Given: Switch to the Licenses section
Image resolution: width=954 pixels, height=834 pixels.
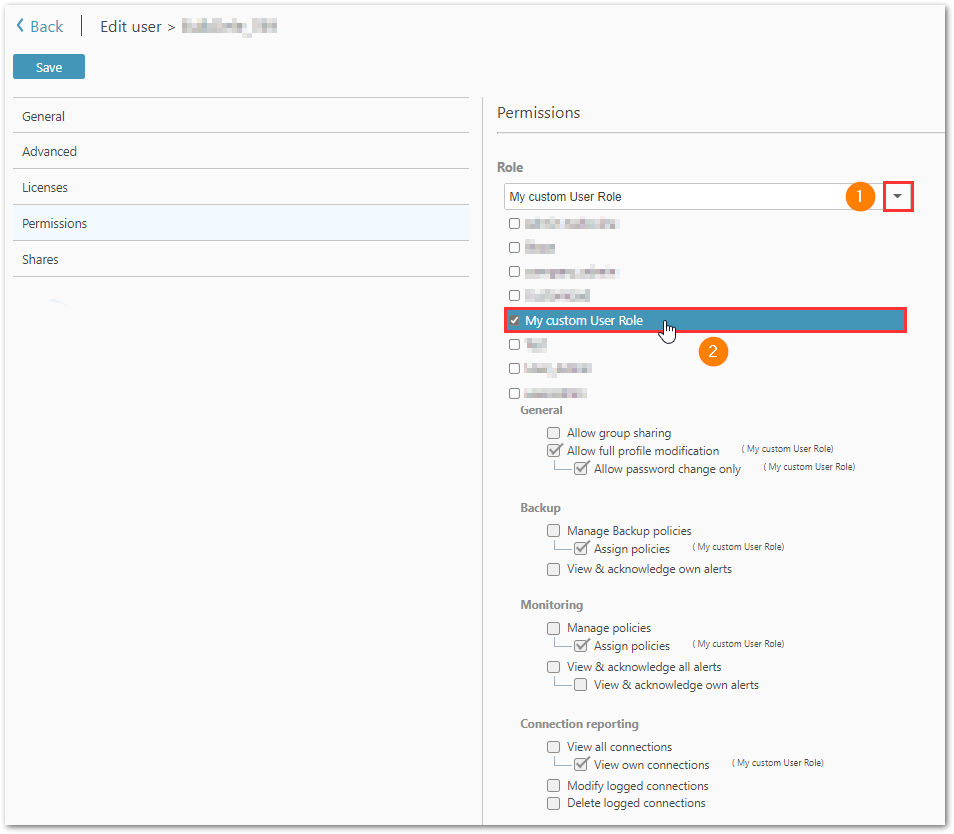Looking at the screenshot, I should tap(241, 187).
